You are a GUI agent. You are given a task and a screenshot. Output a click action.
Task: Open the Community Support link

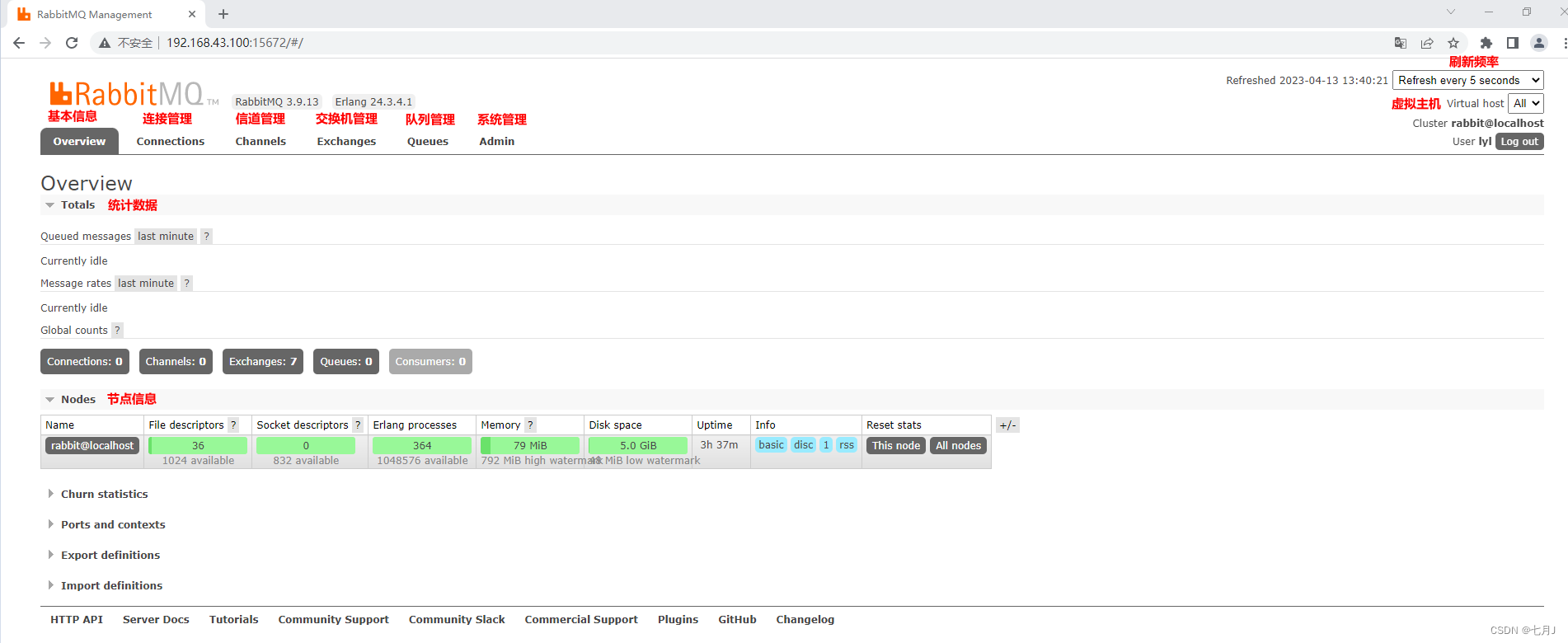[x=334, y=619]
